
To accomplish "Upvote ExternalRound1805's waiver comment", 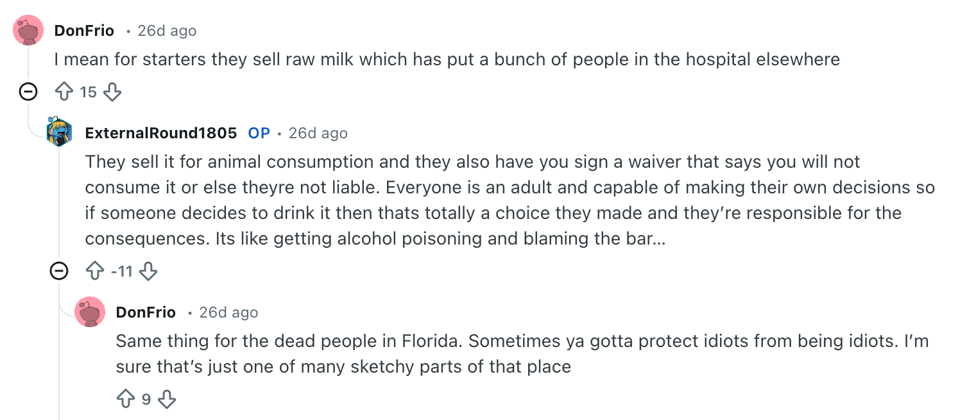I will coord(96,271).
